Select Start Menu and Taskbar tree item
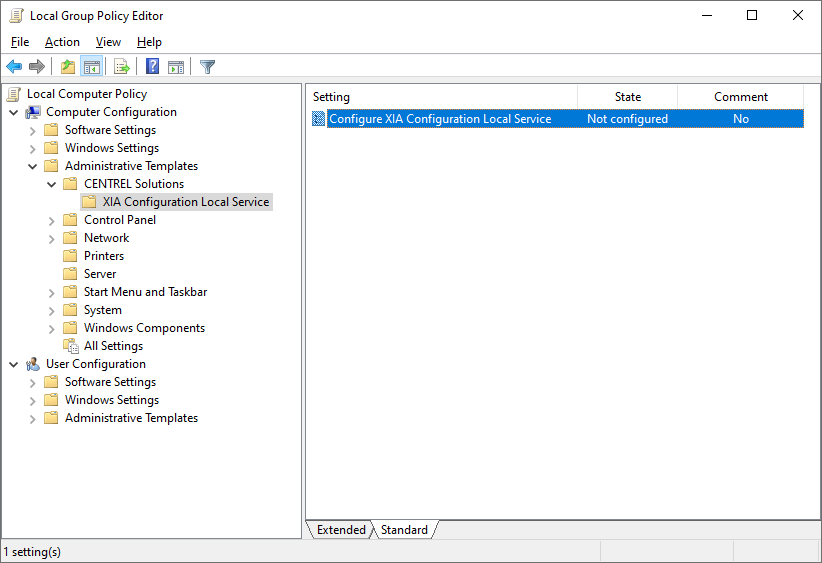The width and height of the screenshot is (822, 563). 145,292
